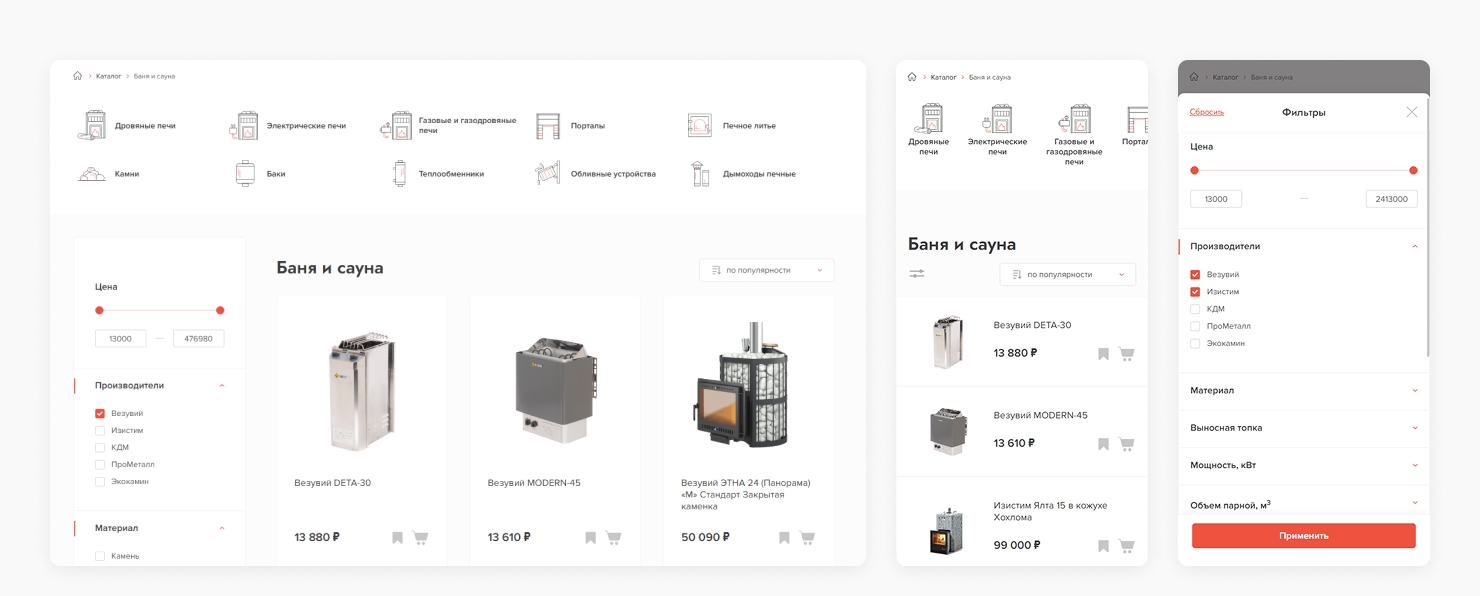Open filters via the sliders icon in mobile list
Image resolution: width=1480 pixels, height=596 pixels.
917,274
